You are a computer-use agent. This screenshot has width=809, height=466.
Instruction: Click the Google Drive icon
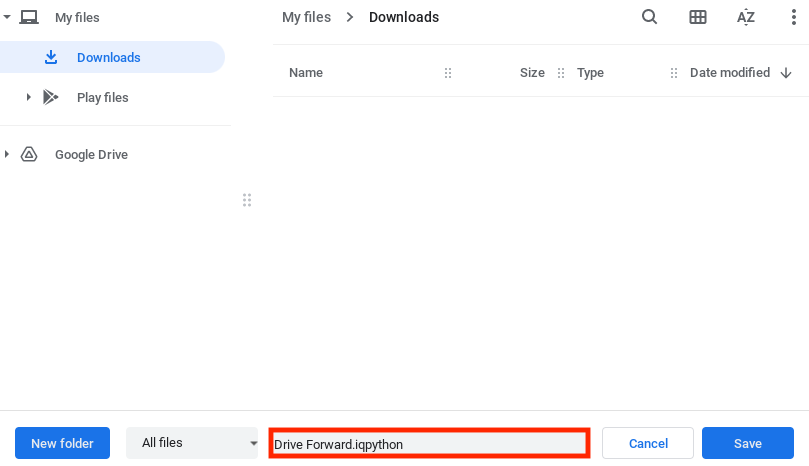(x=29, y=155)
